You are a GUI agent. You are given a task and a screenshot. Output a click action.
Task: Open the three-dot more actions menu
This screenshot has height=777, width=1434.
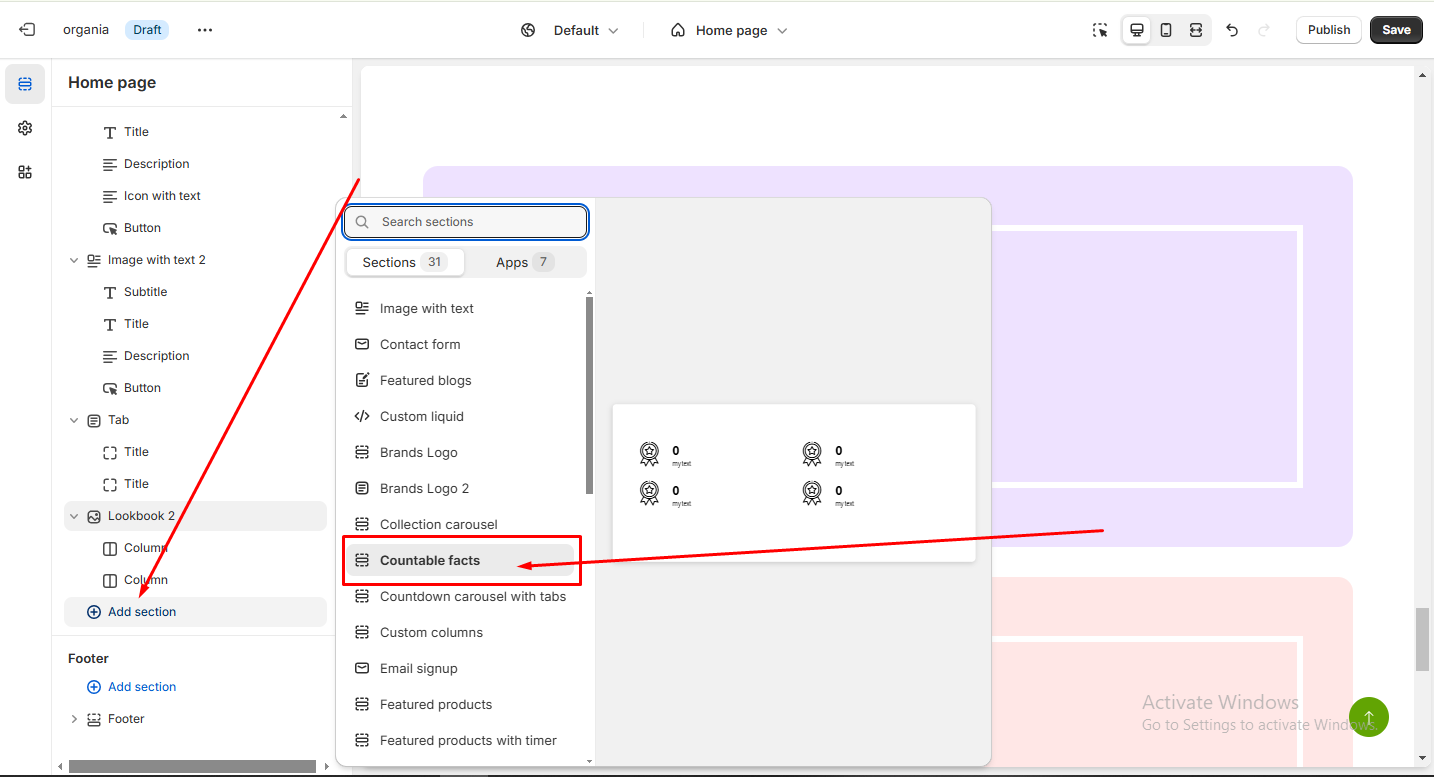205,30
